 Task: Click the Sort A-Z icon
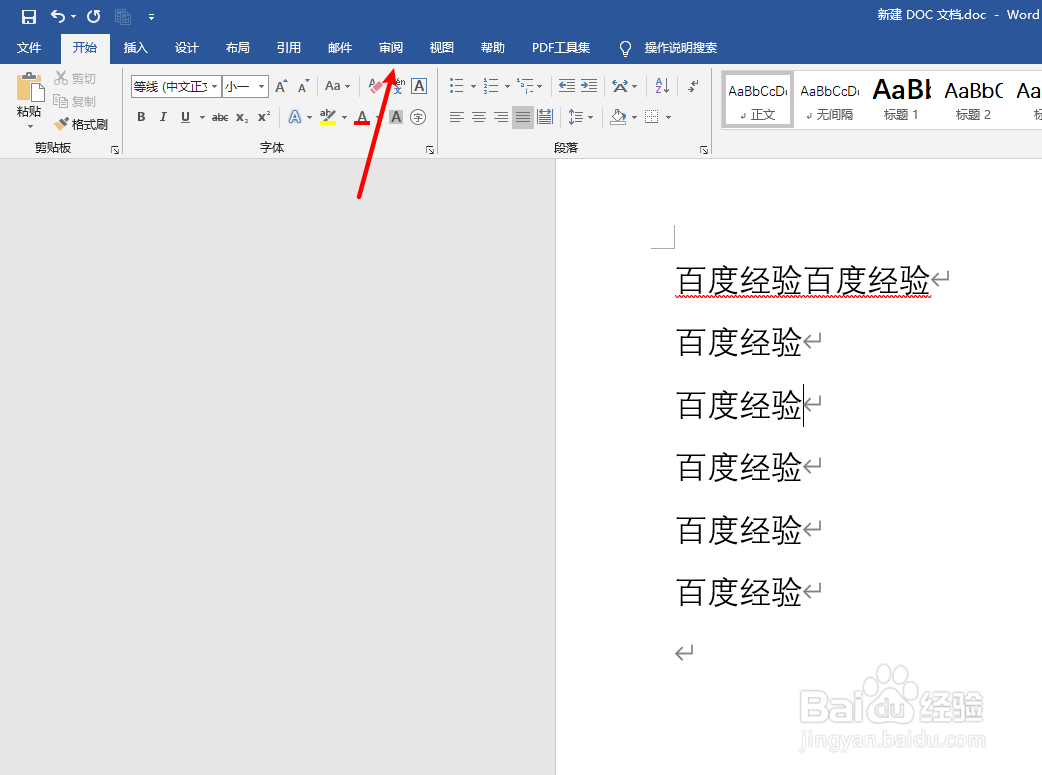point(662,86)
